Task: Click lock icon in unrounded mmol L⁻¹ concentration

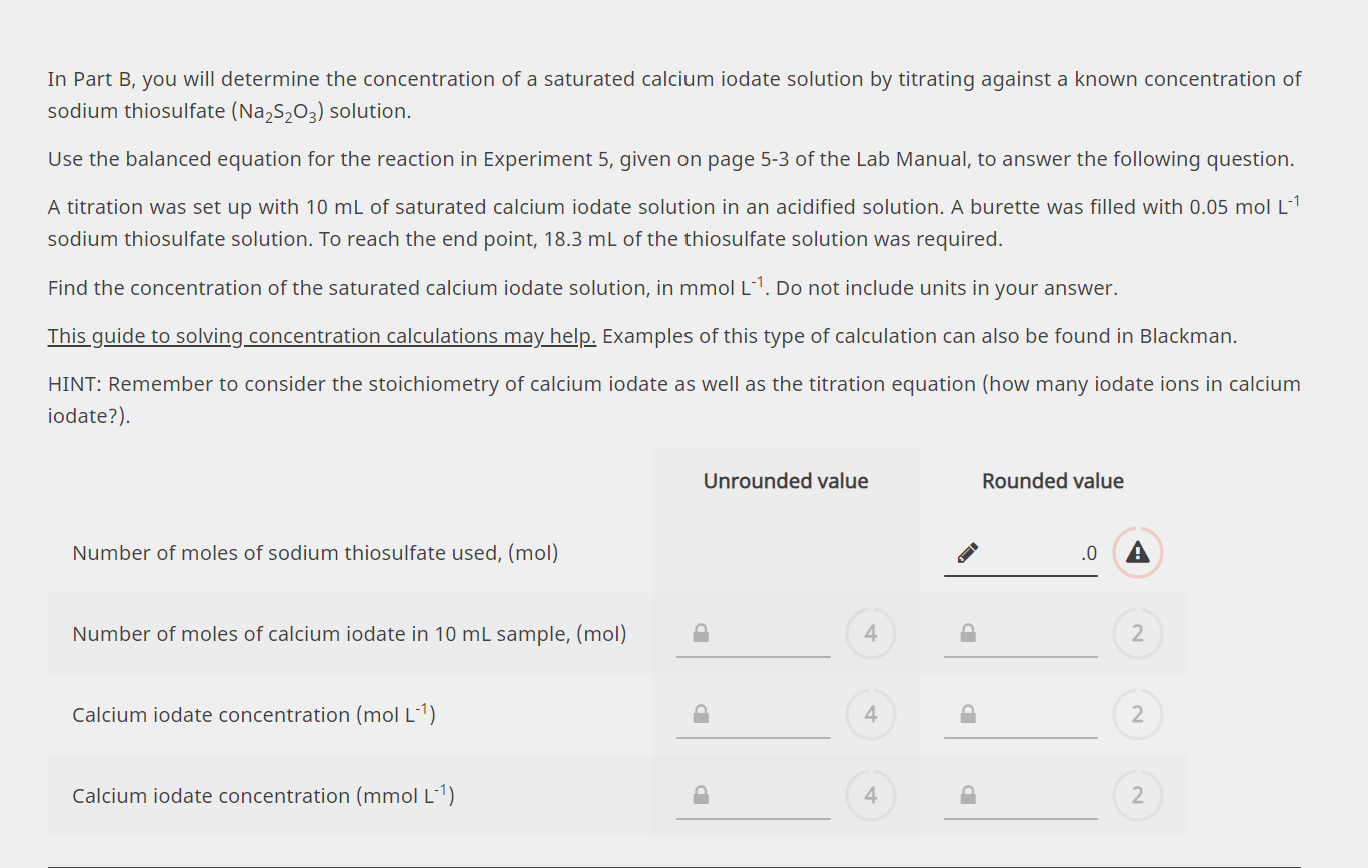Action: coord(701,795)
